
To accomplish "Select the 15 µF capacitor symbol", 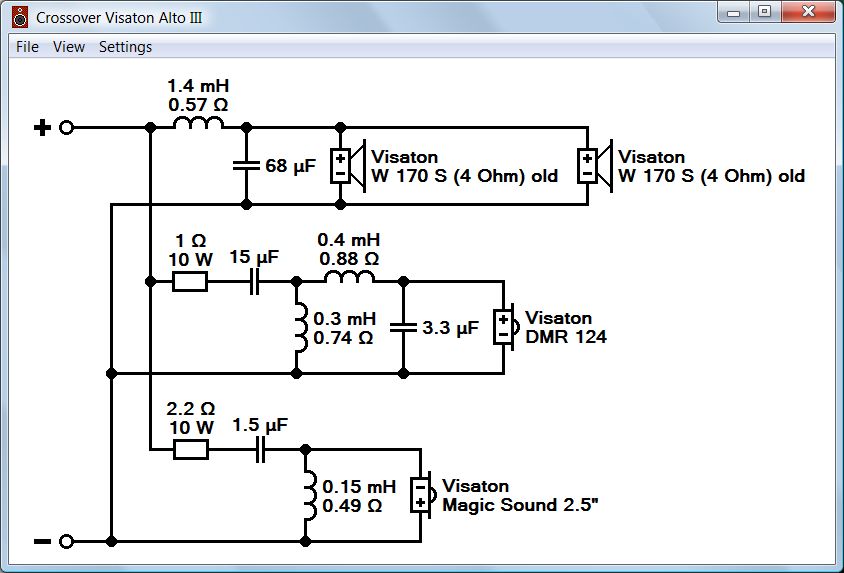I will [x=255, y=281].
